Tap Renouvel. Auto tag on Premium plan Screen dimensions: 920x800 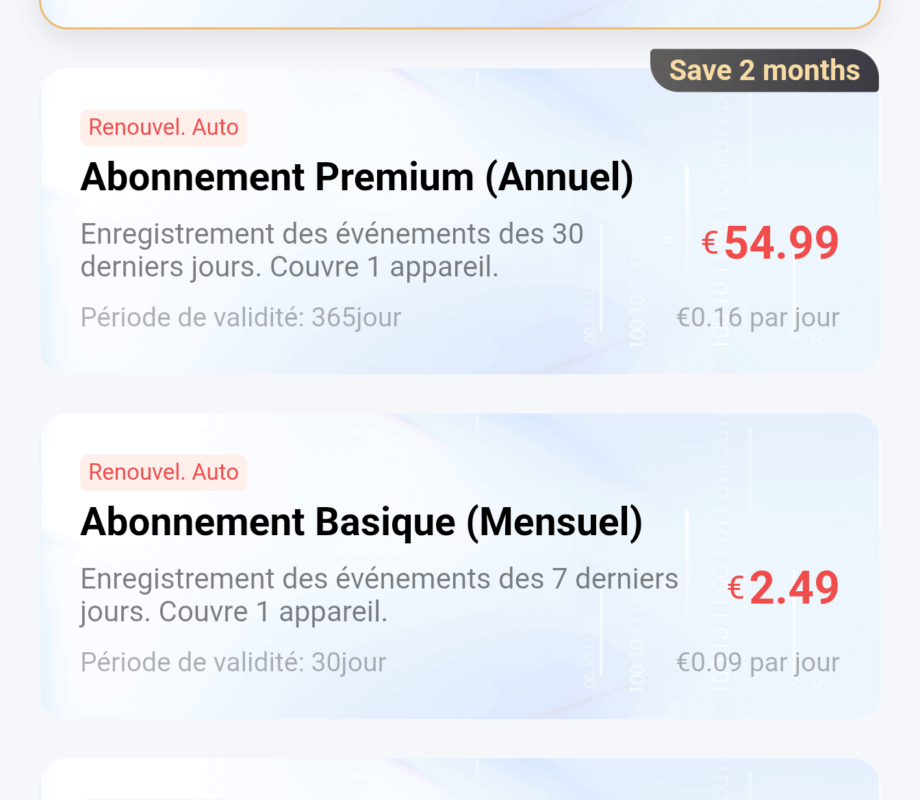(163, 128)
